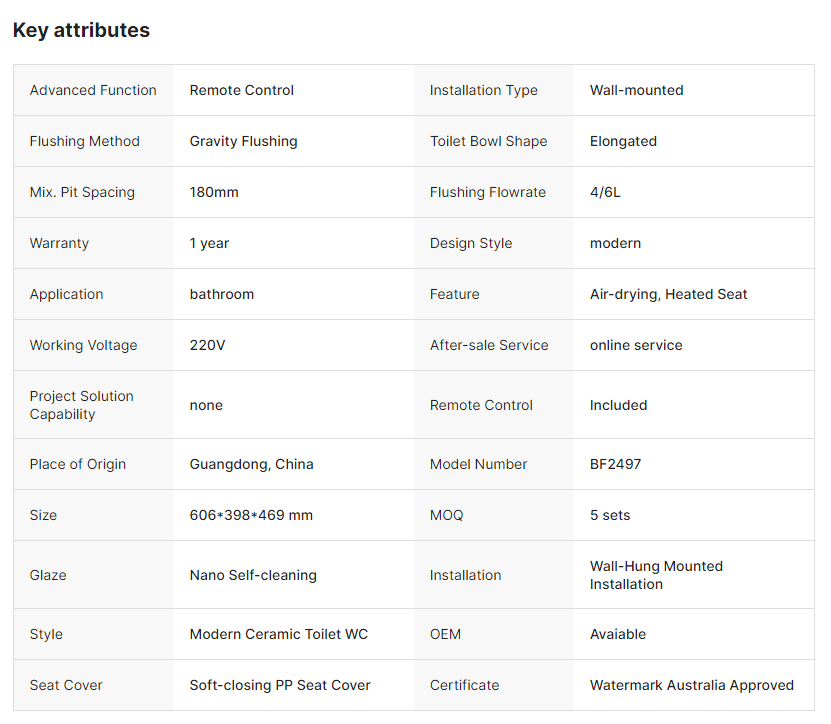831x724 pixels.
Task: Click the Wall-mounted installation type value
Action: (636, 90)
